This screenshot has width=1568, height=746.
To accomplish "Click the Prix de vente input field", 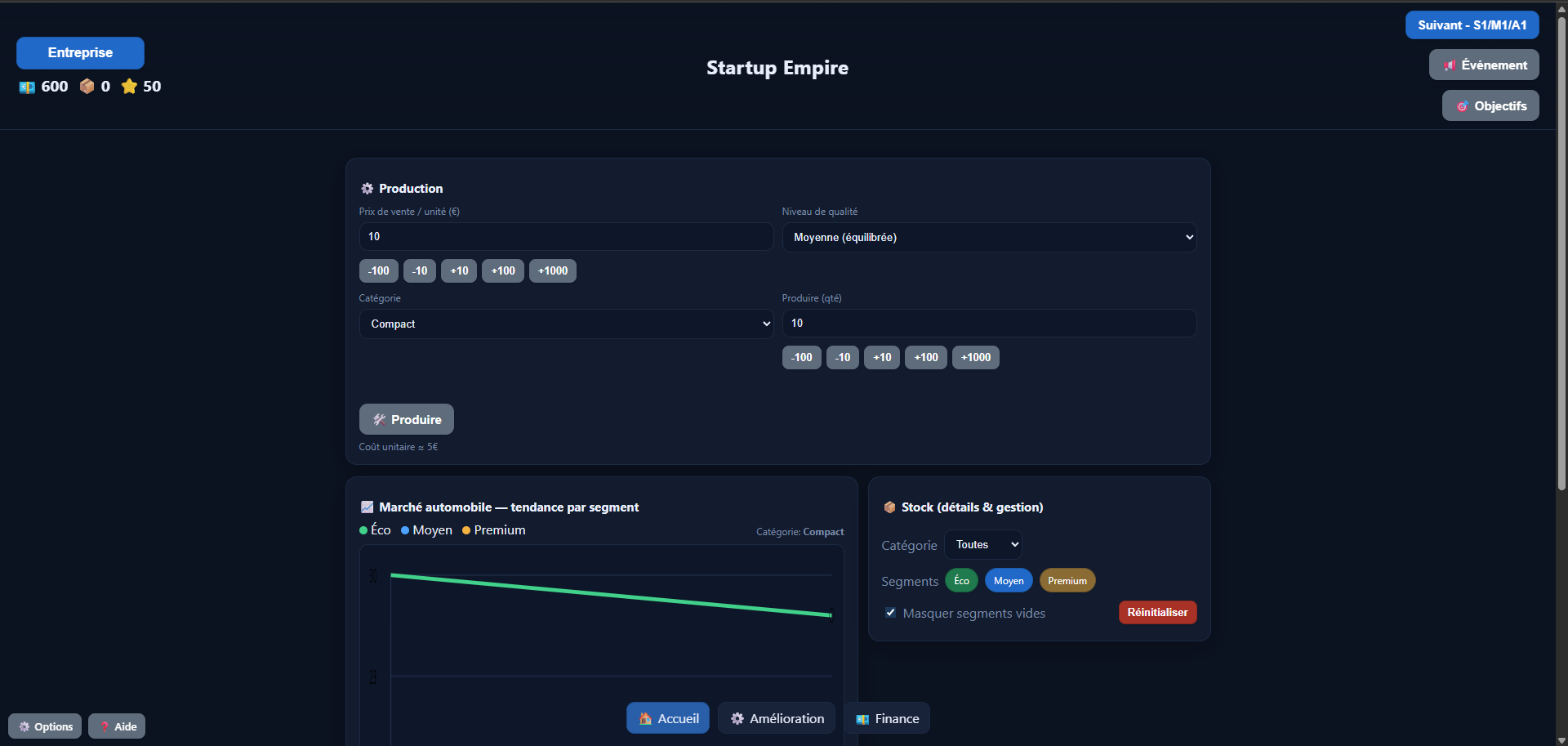I will 566,236.
